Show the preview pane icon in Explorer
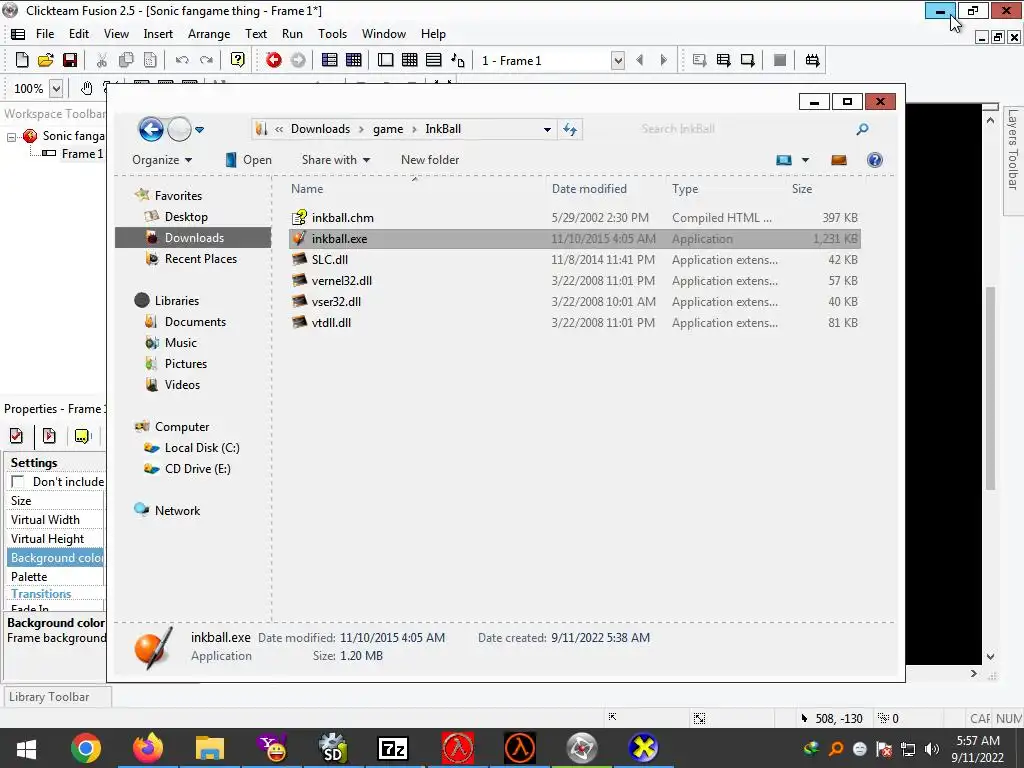This screenshot has height=768, width=1024. click(839, 160)
